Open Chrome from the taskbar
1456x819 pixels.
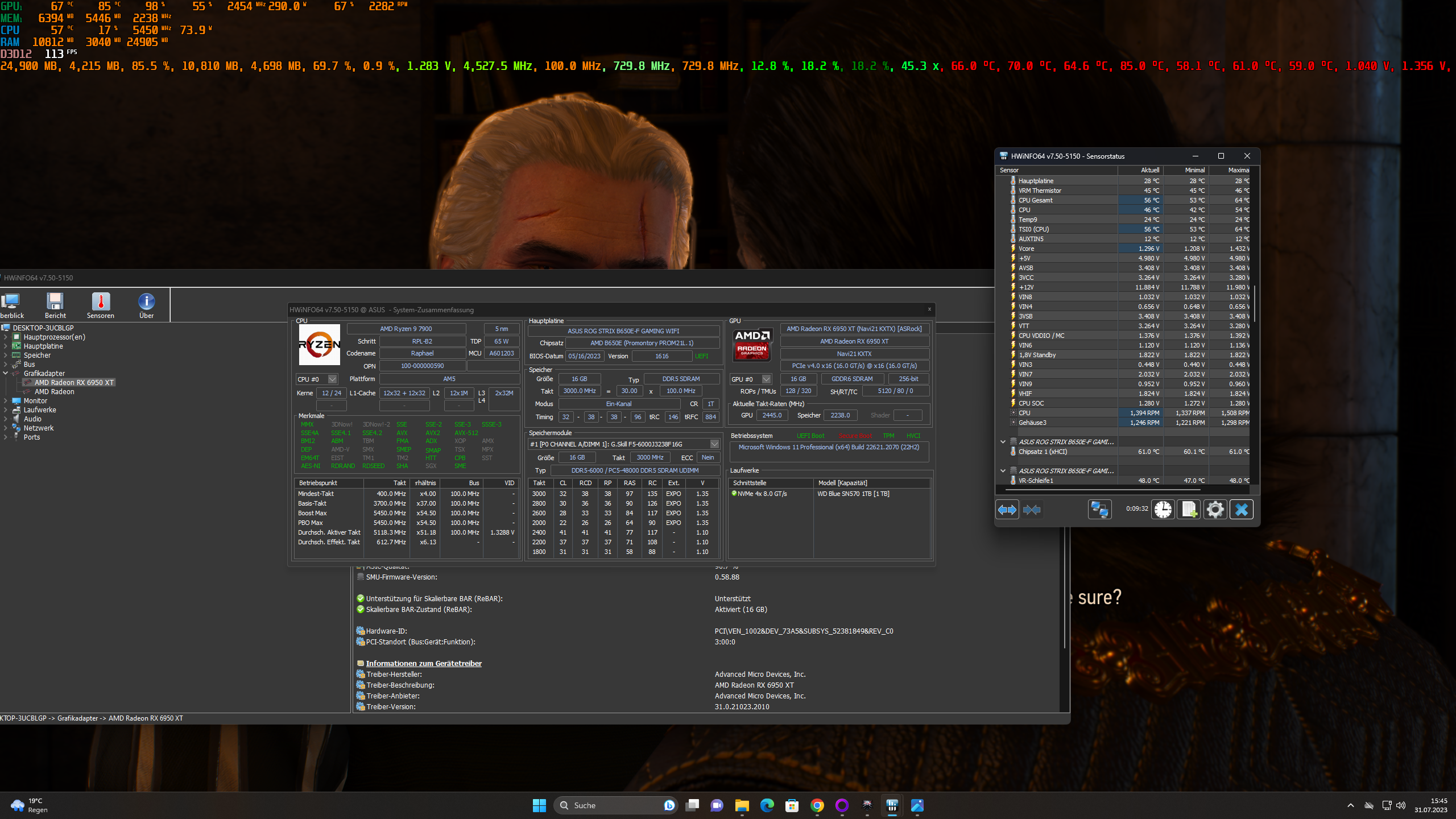click(x=817, y=805)
